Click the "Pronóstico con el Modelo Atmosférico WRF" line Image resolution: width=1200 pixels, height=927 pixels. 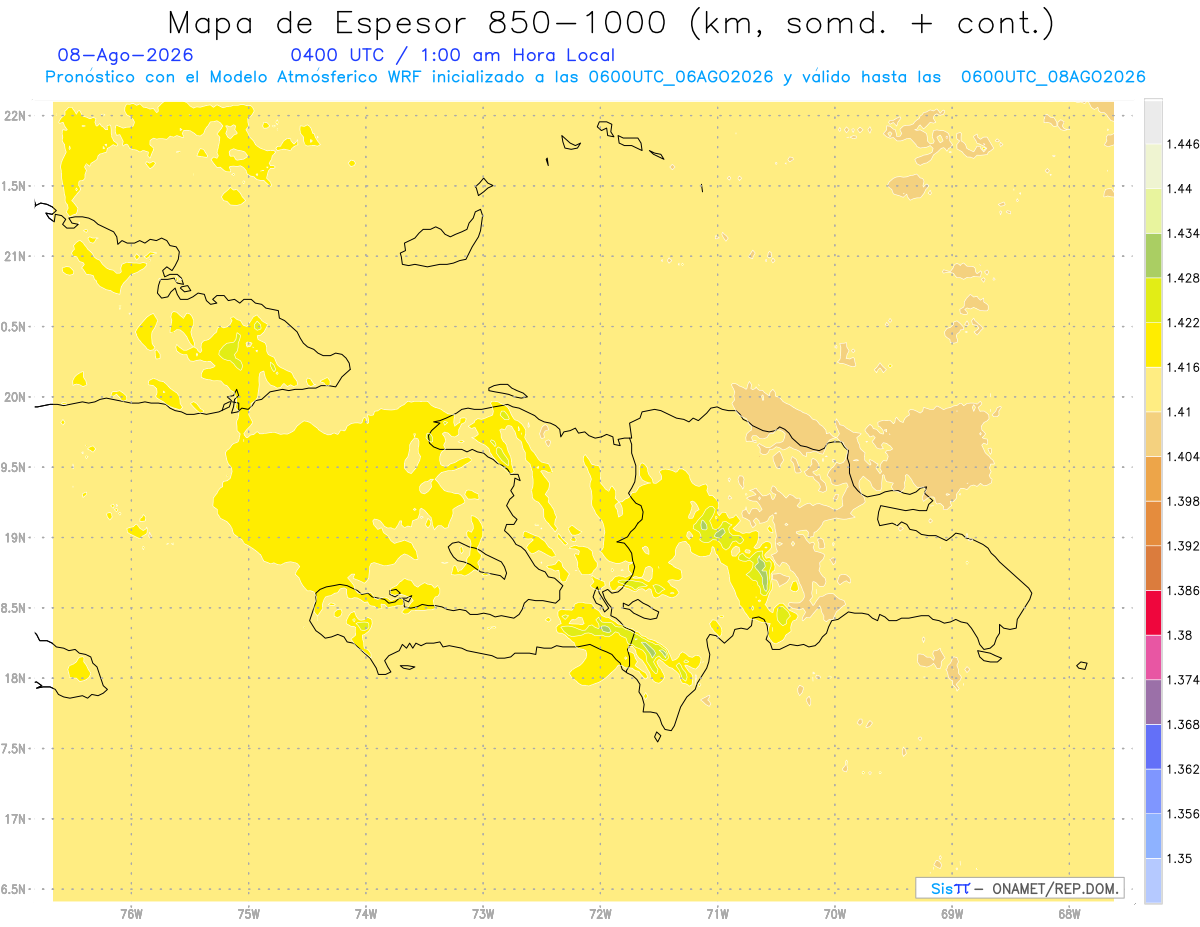click(x=595, y=77)
